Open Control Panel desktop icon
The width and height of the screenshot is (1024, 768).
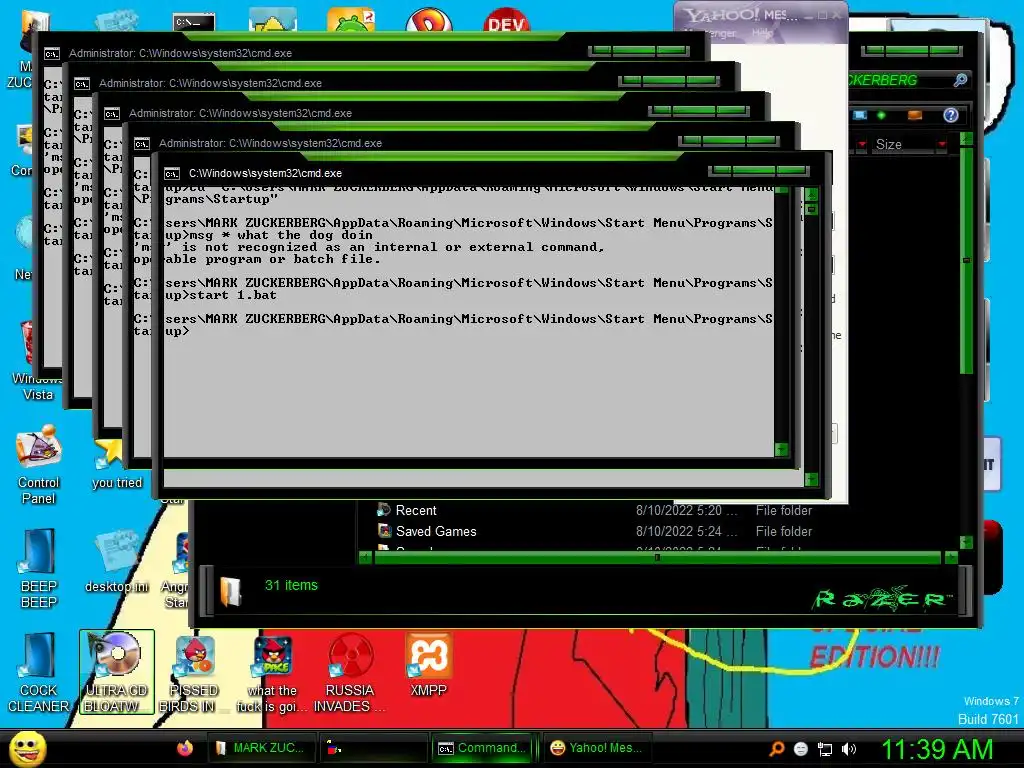[39, 465]
